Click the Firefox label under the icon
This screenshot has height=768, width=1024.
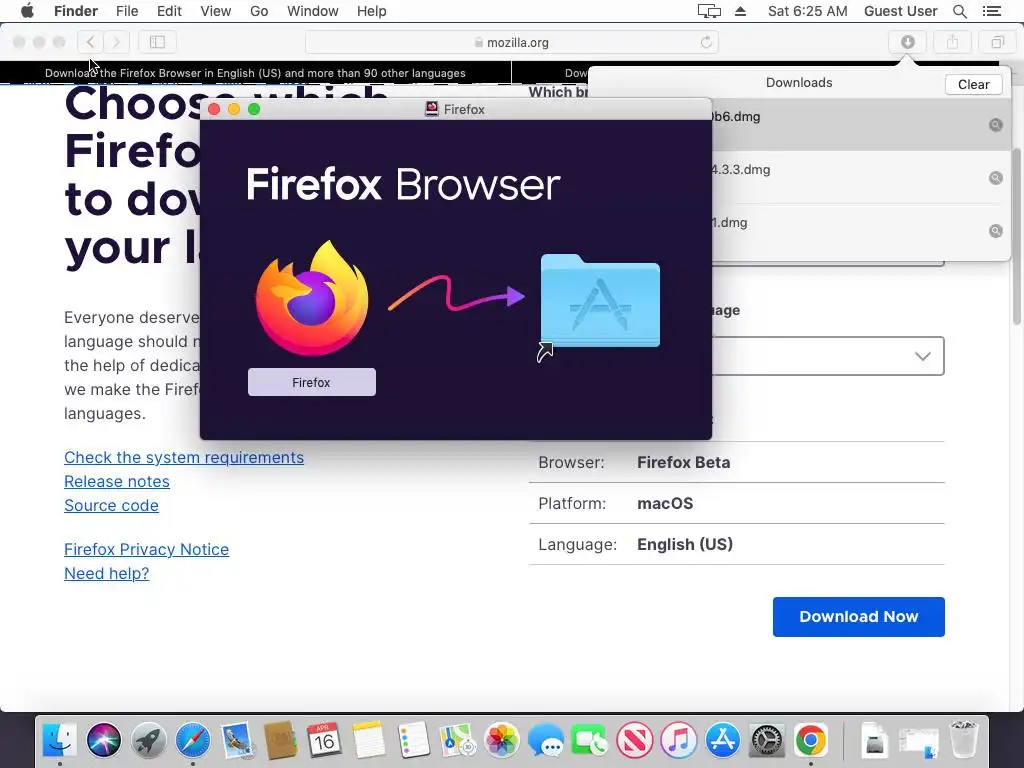(312, 382)
